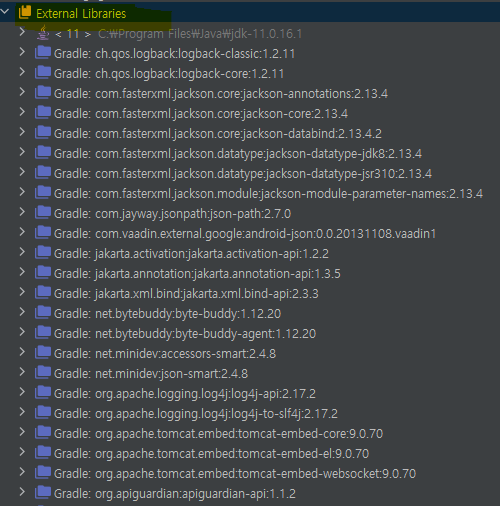
Task: Click library icon for jakarta.activation-api:1.2.2
Action: [x=43, y=252]
